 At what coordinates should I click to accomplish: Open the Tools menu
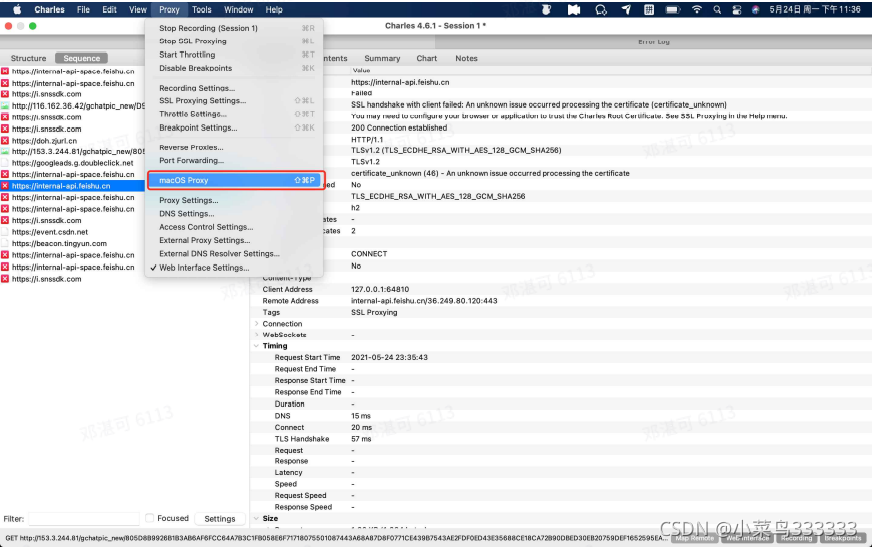(x=201, y=9)
